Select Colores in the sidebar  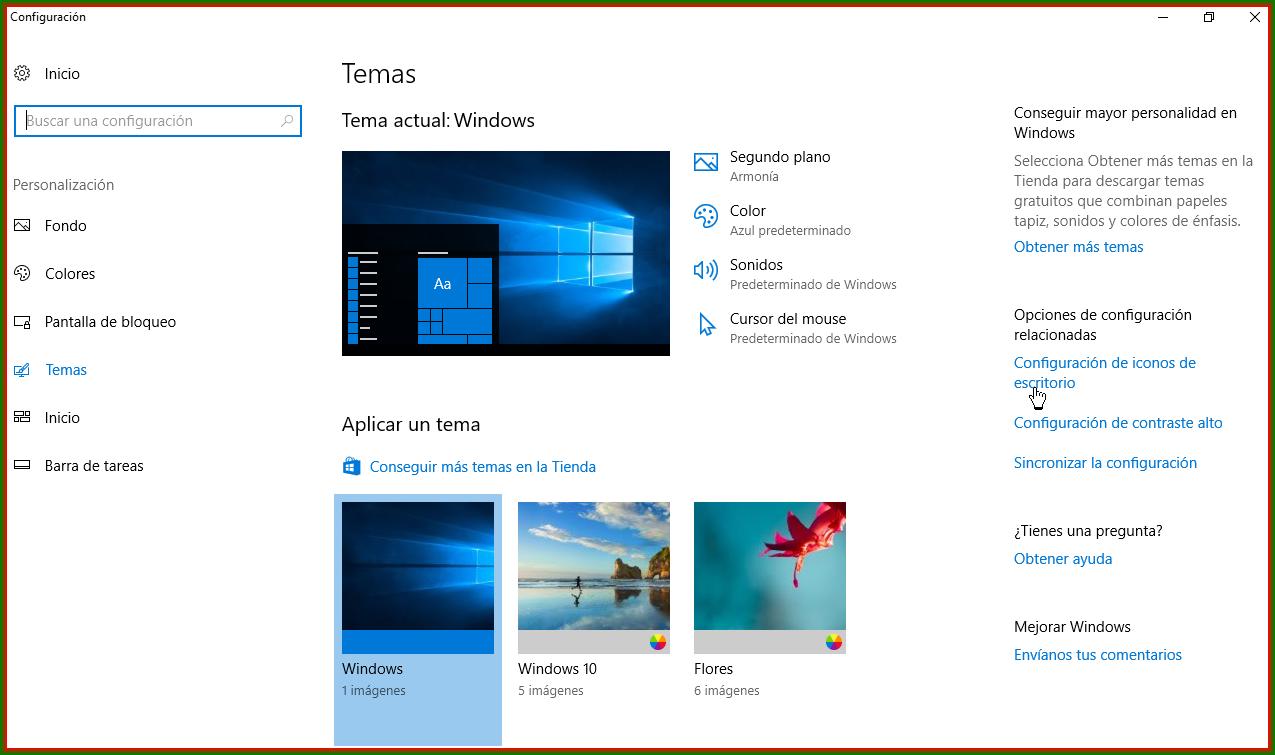(x=70, y=273)
